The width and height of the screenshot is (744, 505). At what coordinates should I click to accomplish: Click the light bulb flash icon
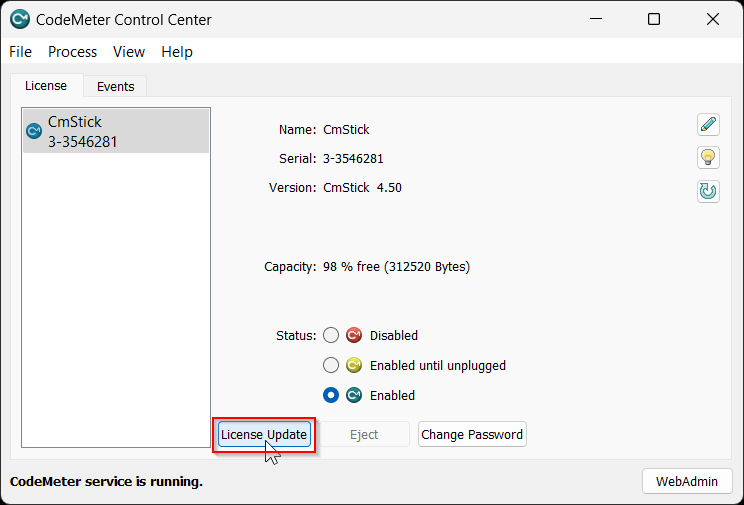(708, 158)
